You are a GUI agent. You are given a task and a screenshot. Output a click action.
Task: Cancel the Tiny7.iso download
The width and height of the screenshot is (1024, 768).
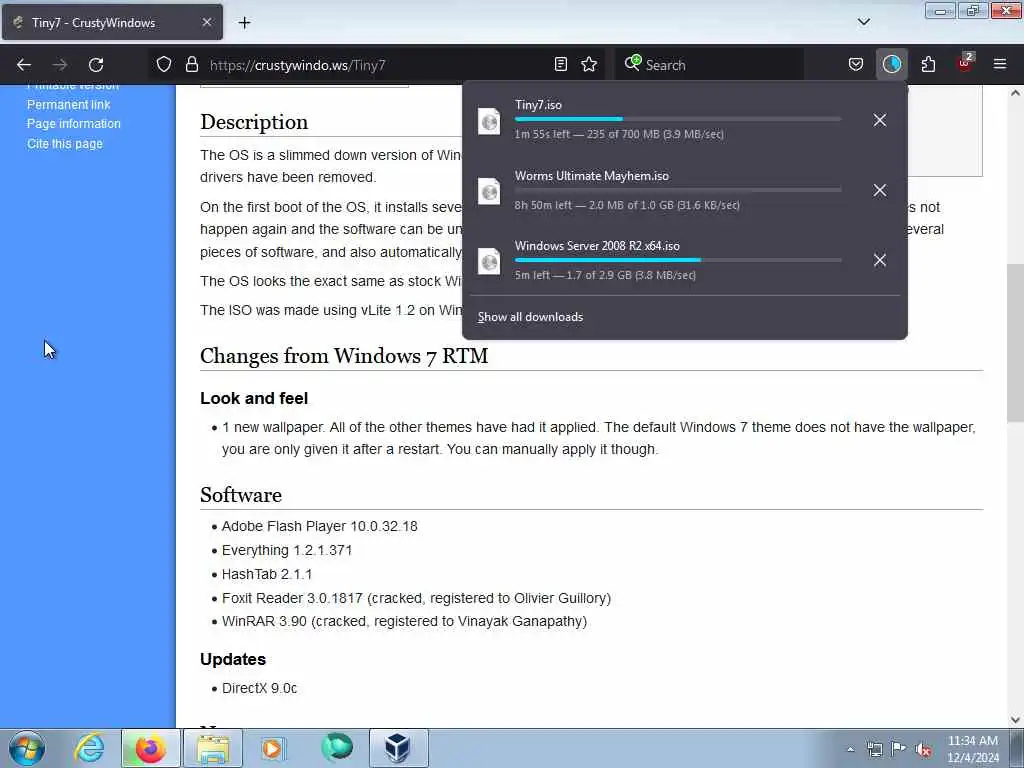click(x=880, y=120)
